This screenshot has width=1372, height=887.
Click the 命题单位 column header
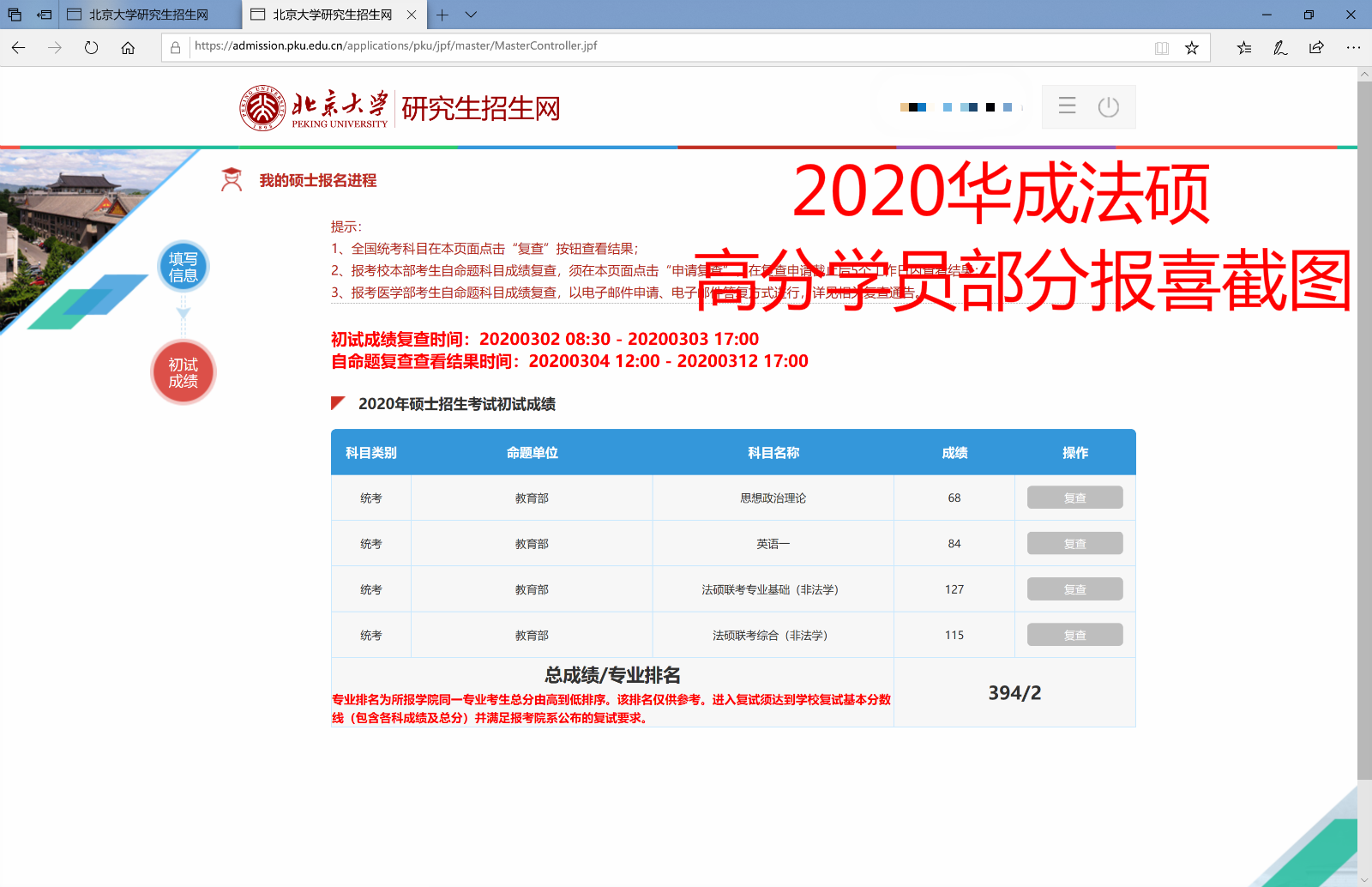click(x=532, y=452)
